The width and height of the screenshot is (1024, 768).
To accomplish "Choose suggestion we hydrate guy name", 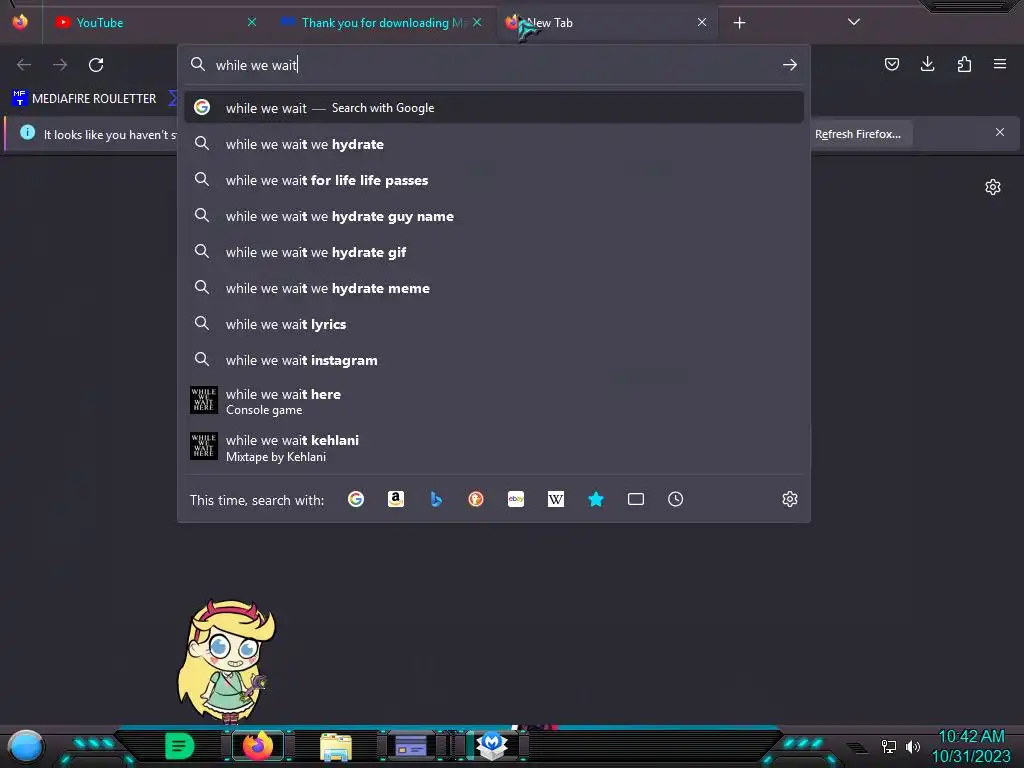I will click(494, 216).
